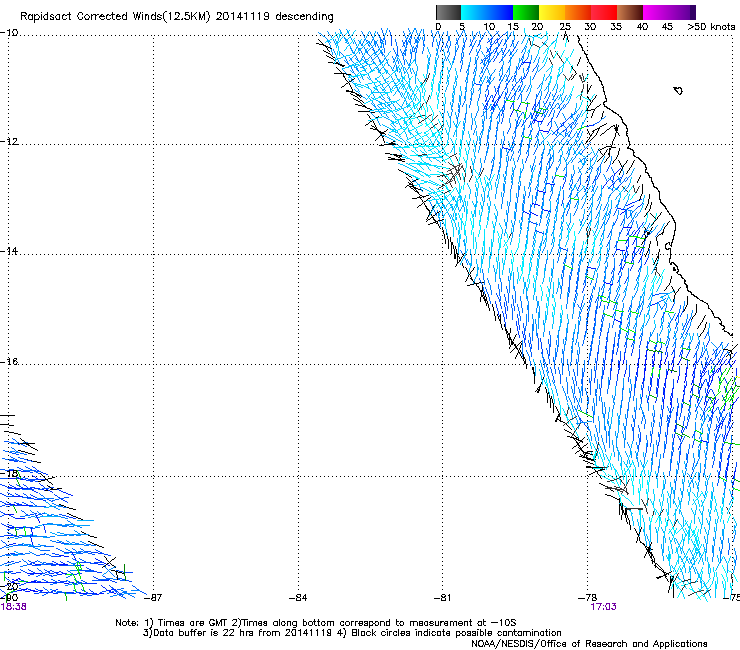Click the small island outline near the coast

(678, 90)
